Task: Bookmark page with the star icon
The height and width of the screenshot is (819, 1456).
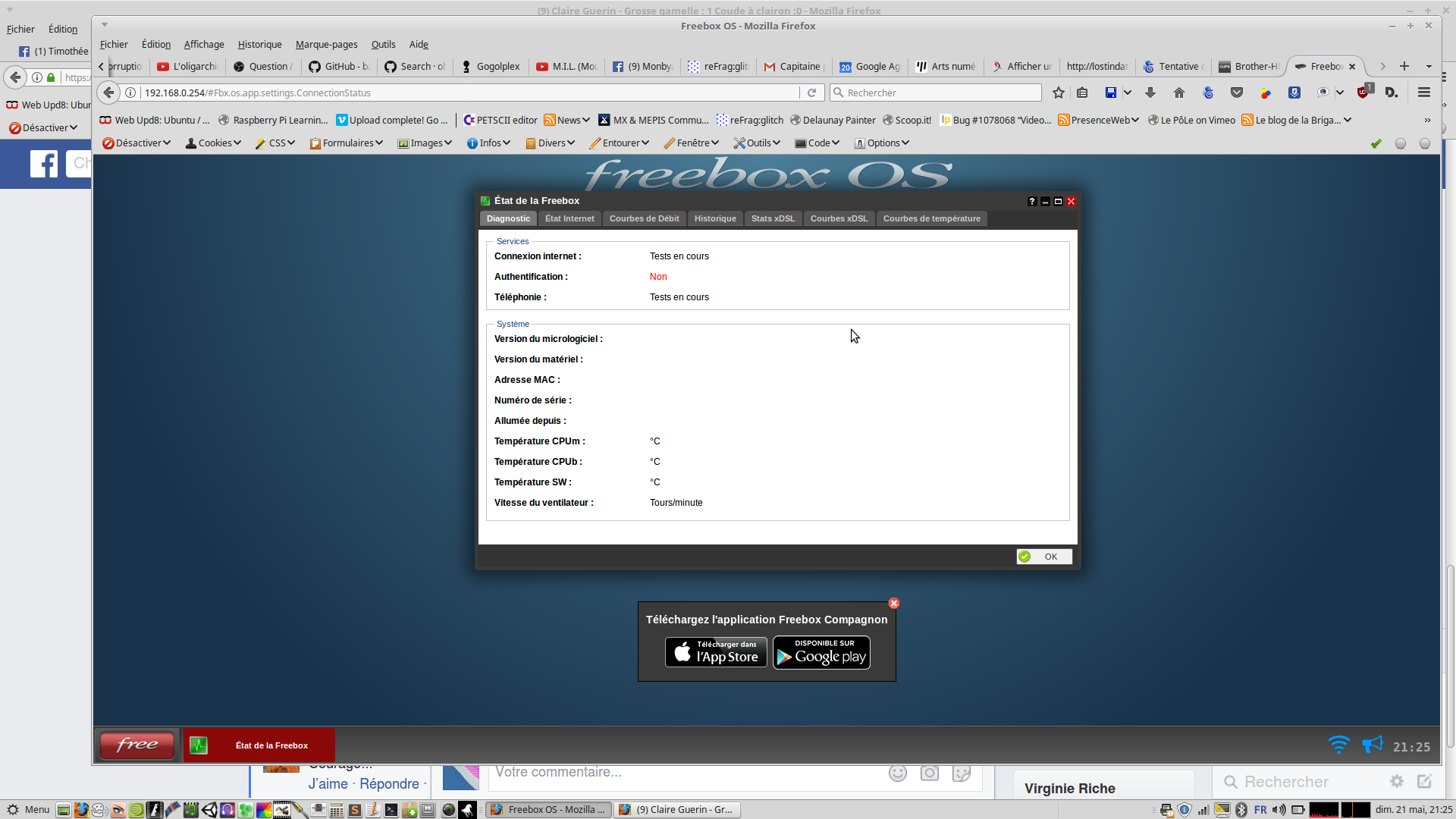Action: [1059, 93]
